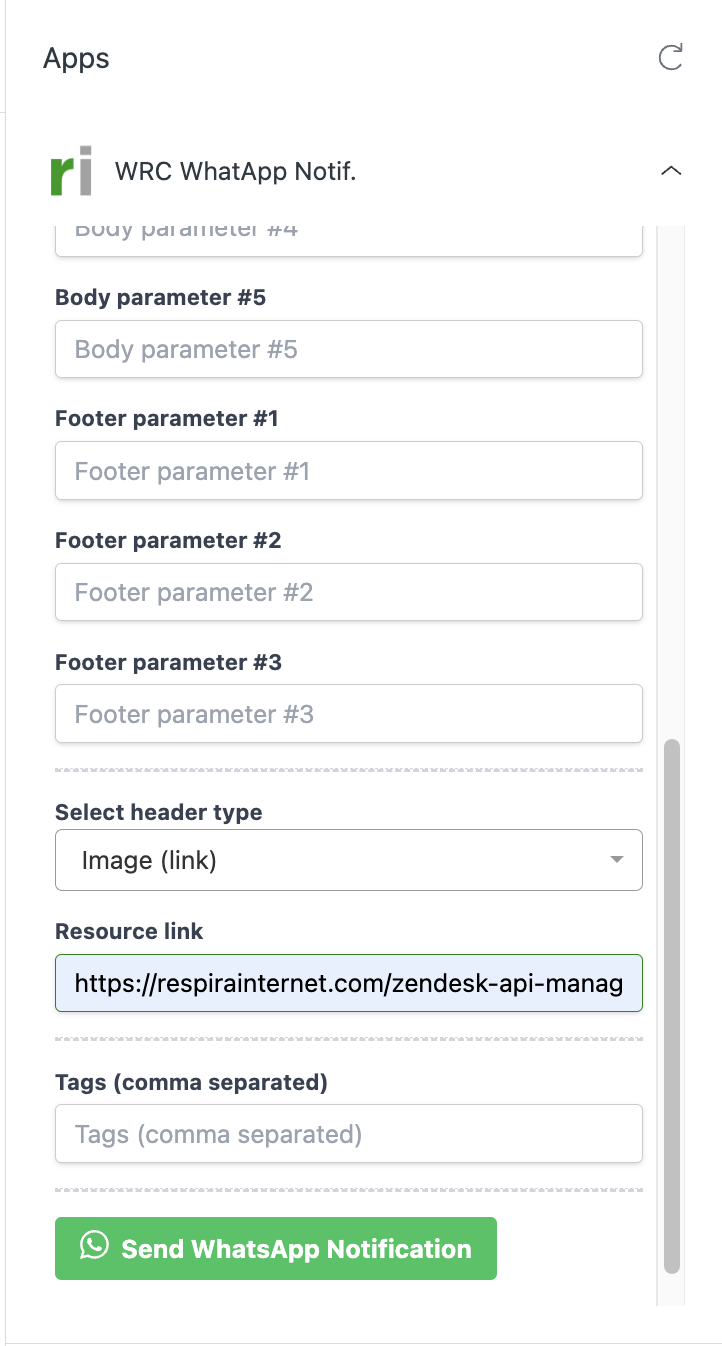Screen dimensions: 722x1346
Task: Click the Footer parameter #2 field
Action: [x=348, y=592]
